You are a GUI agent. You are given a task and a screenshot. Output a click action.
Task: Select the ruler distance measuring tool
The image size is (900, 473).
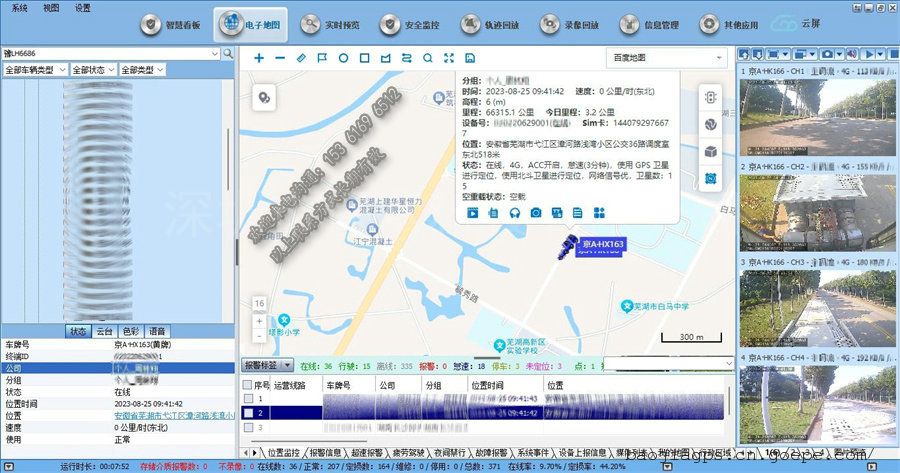point(301,58)
